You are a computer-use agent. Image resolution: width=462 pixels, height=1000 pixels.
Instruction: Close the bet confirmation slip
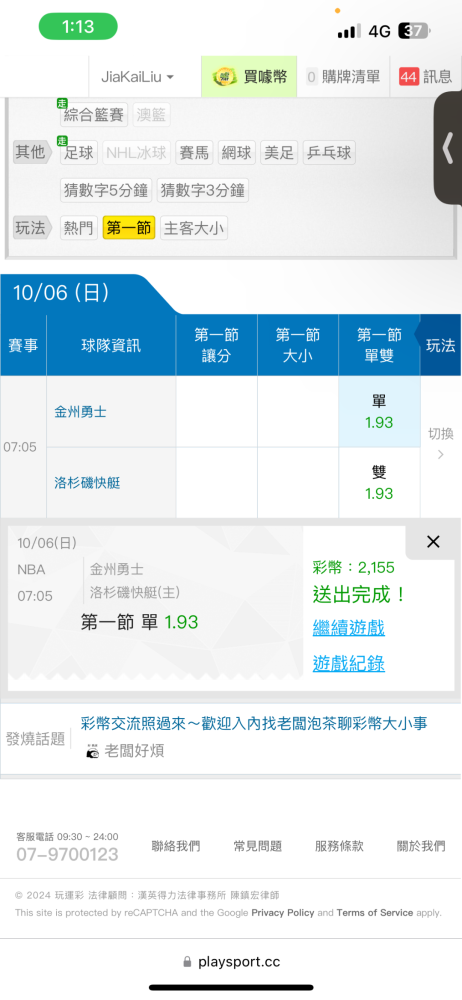(433, 542)
